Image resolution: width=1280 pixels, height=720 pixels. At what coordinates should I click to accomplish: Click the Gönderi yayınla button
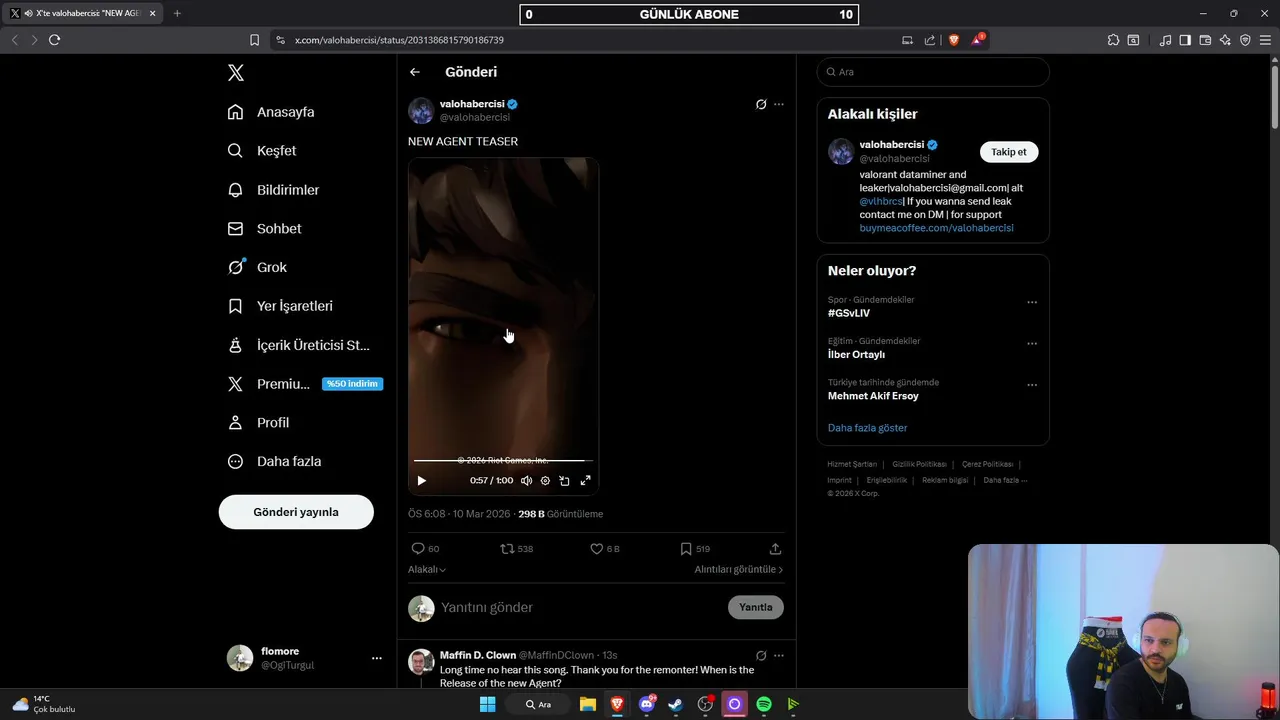(x=296, y=512)
